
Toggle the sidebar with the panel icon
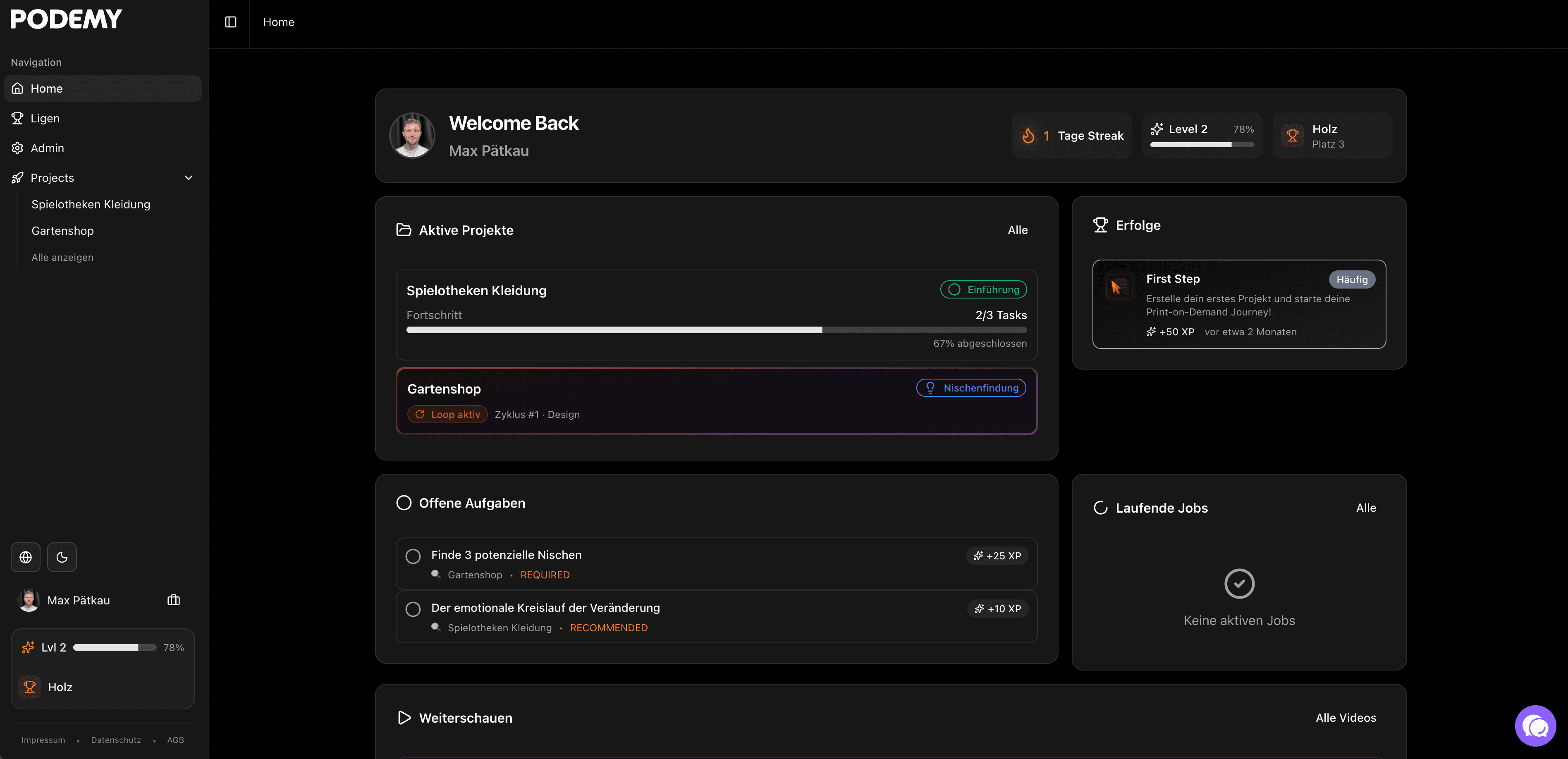coord(230,22)
